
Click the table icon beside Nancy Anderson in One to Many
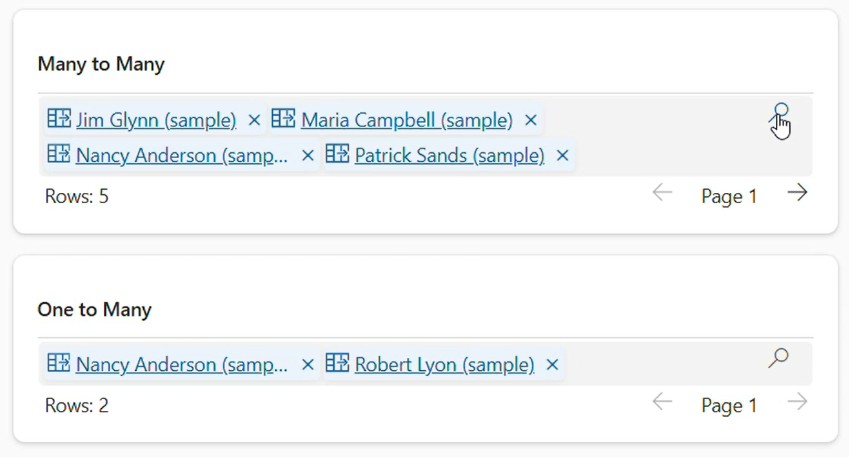pos(59,363)
